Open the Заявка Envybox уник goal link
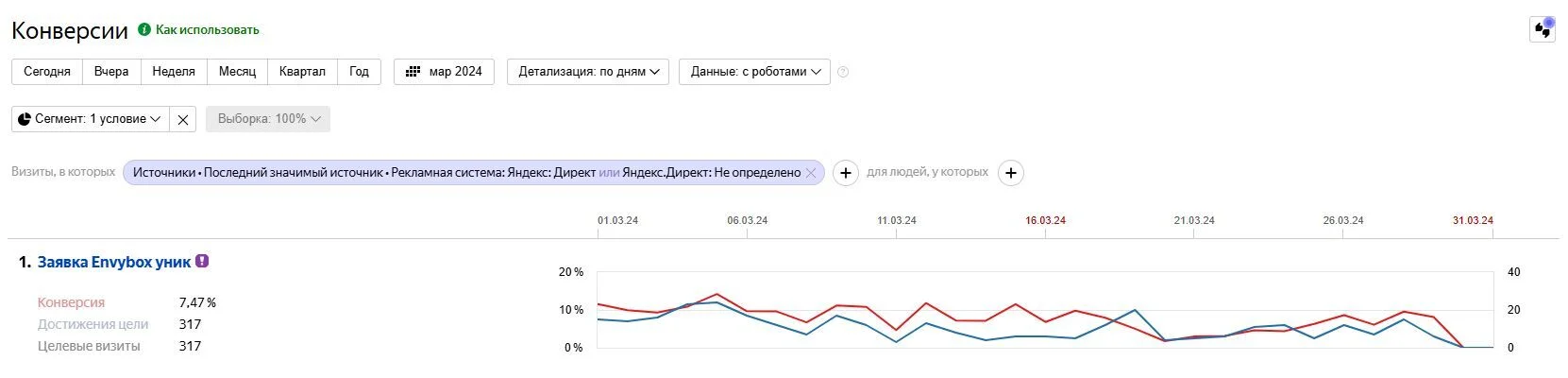The height and width of the screenshot is (378, 1568). [x=114, y=262]
